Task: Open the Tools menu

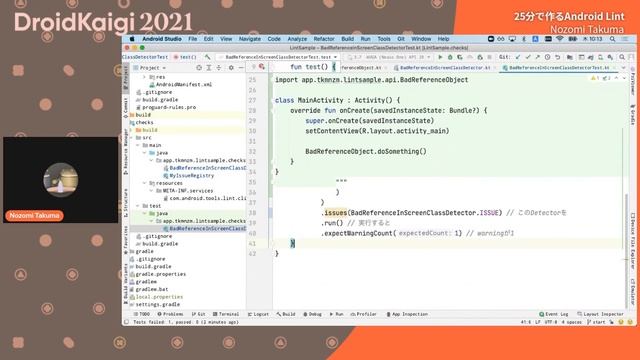Action: pos(384,39)
